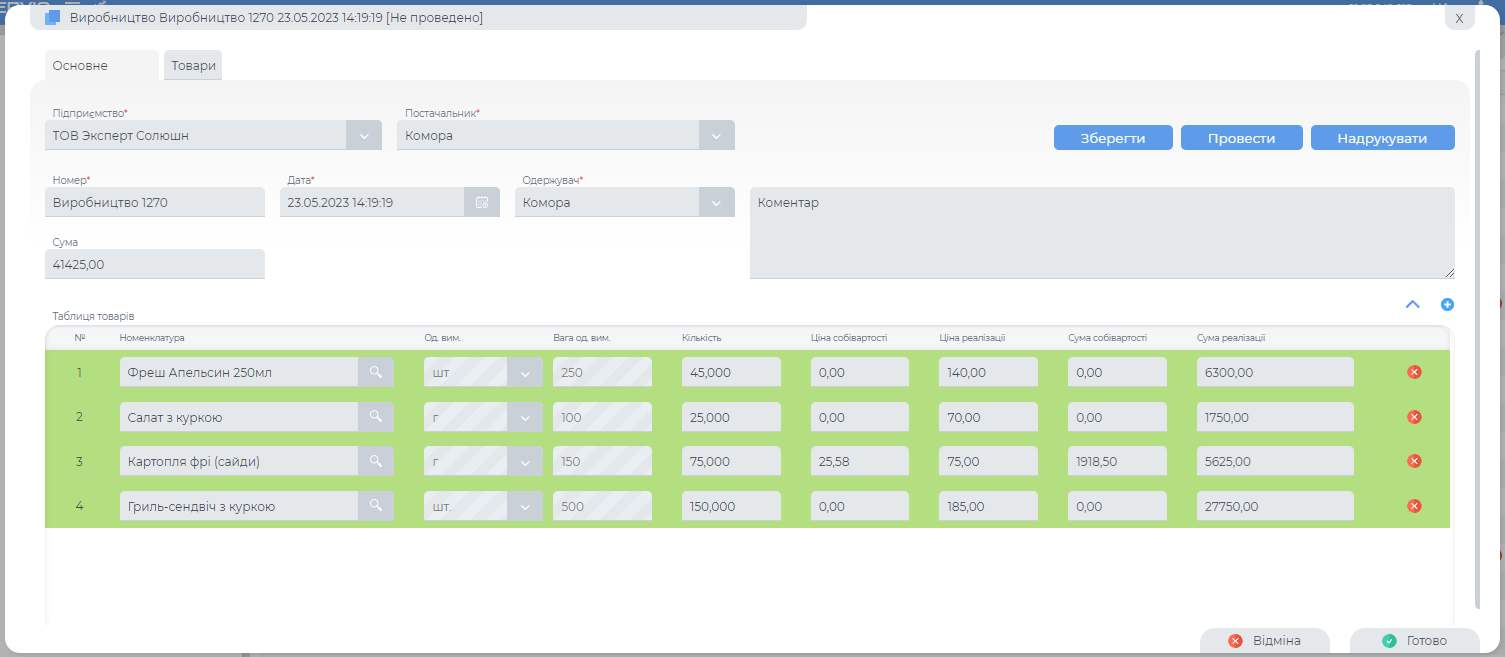This screenshot has width=1505, height=657.
Task: Open the date picker calendar icon
Action: pyautogui.click(x=482, y=202)
